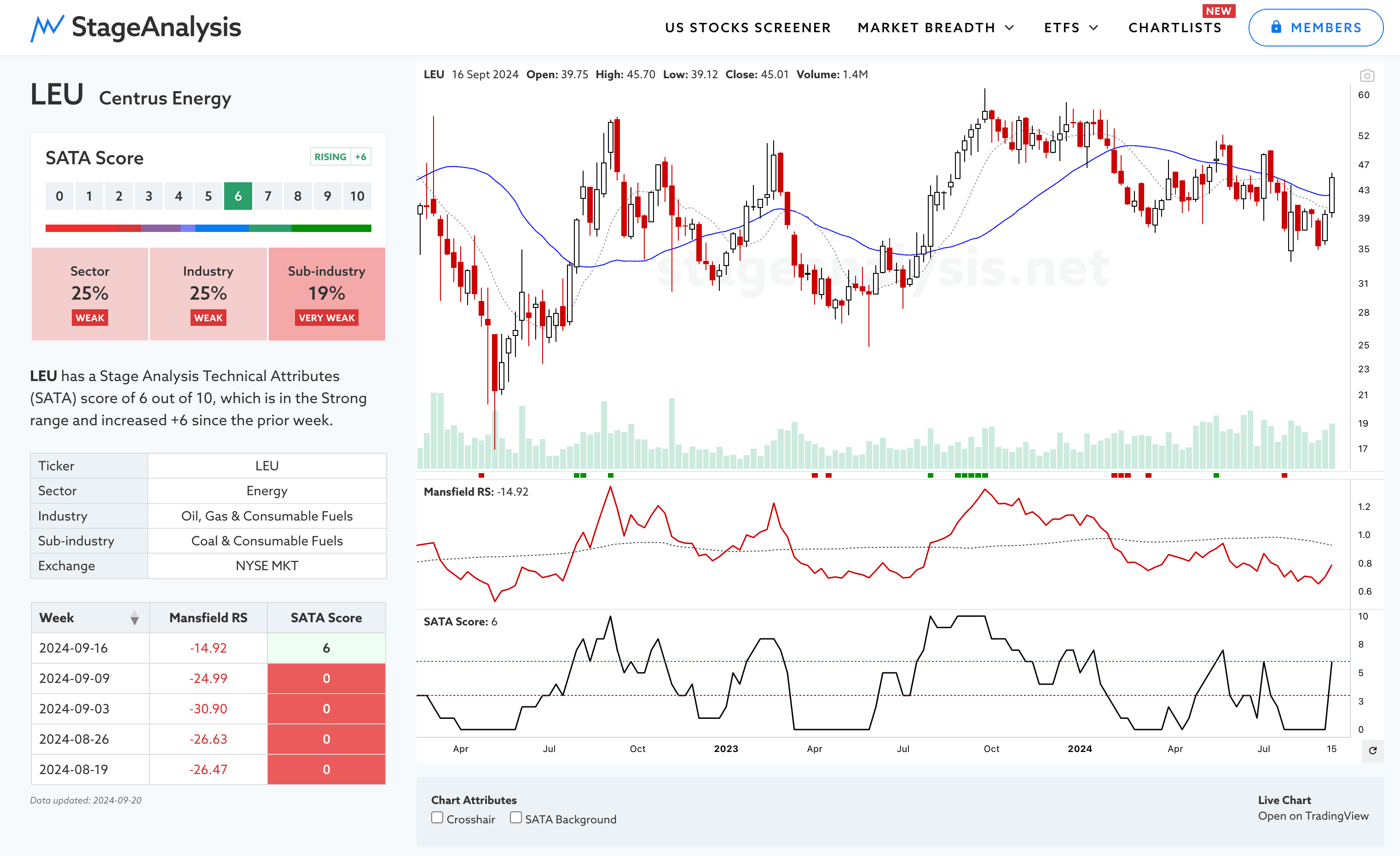Click the Energy sector value cell
The width and height of the screenshot is (1400, 856).
point(267,491)
